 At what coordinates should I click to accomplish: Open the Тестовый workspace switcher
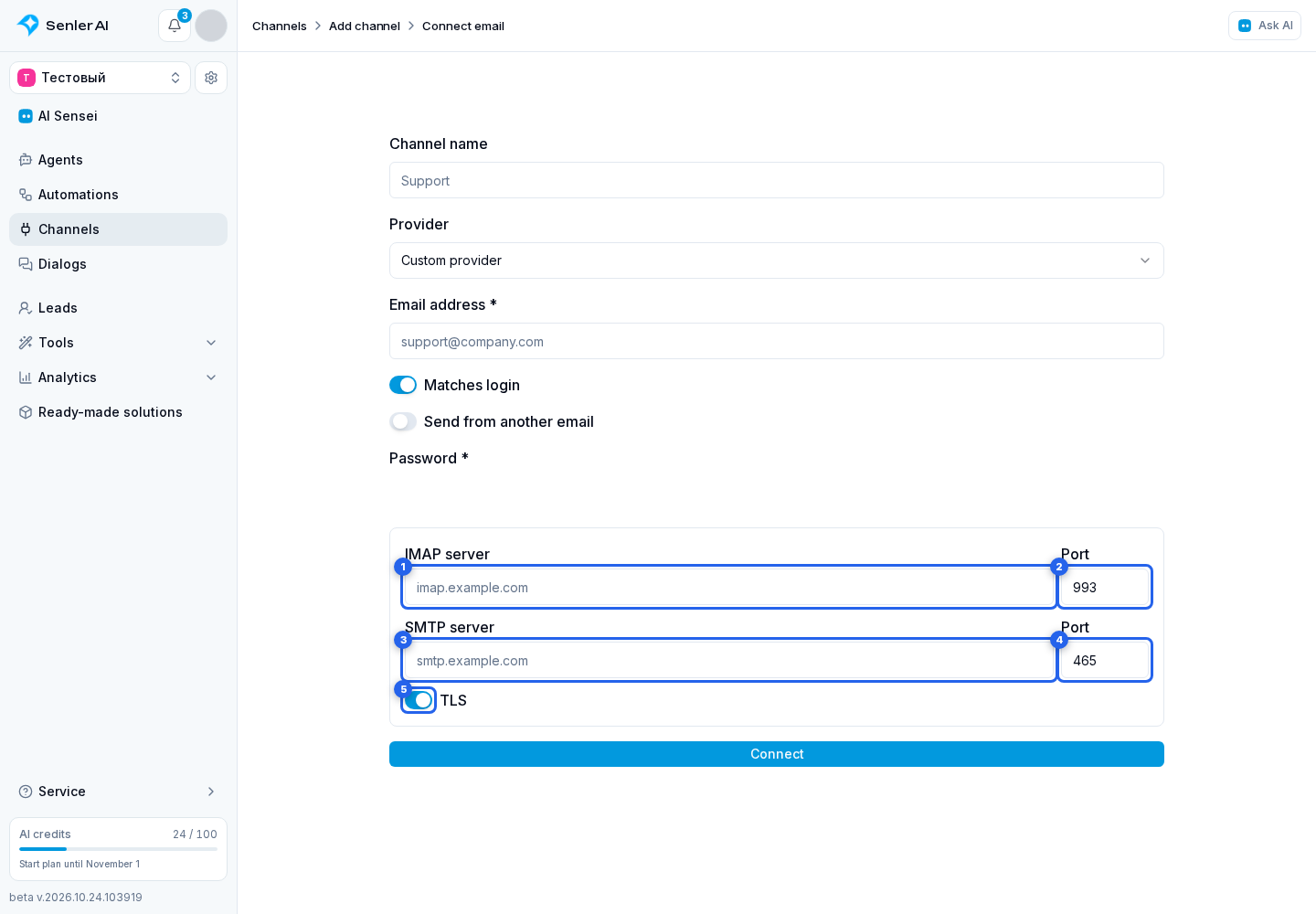point(100,78)
